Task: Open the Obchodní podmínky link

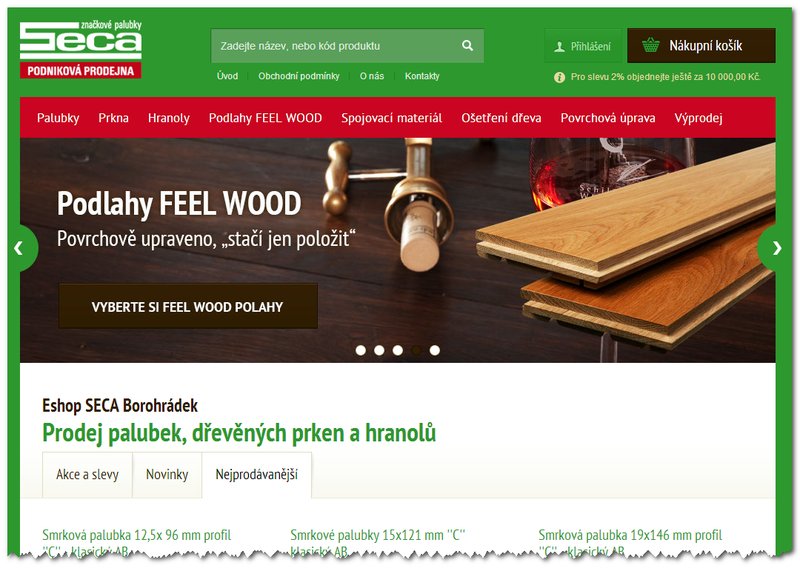Action: [x=298, y=76]
